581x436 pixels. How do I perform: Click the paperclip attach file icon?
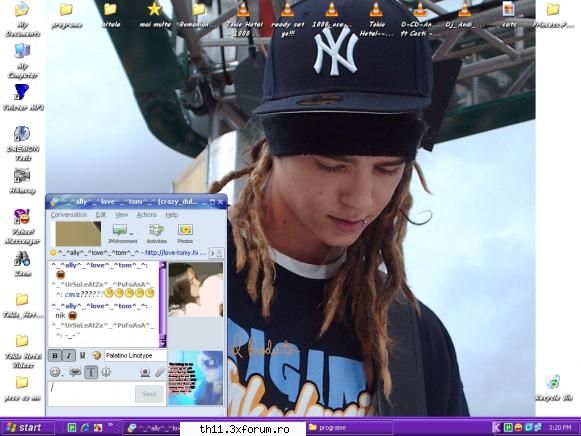[x=160, y=372]
